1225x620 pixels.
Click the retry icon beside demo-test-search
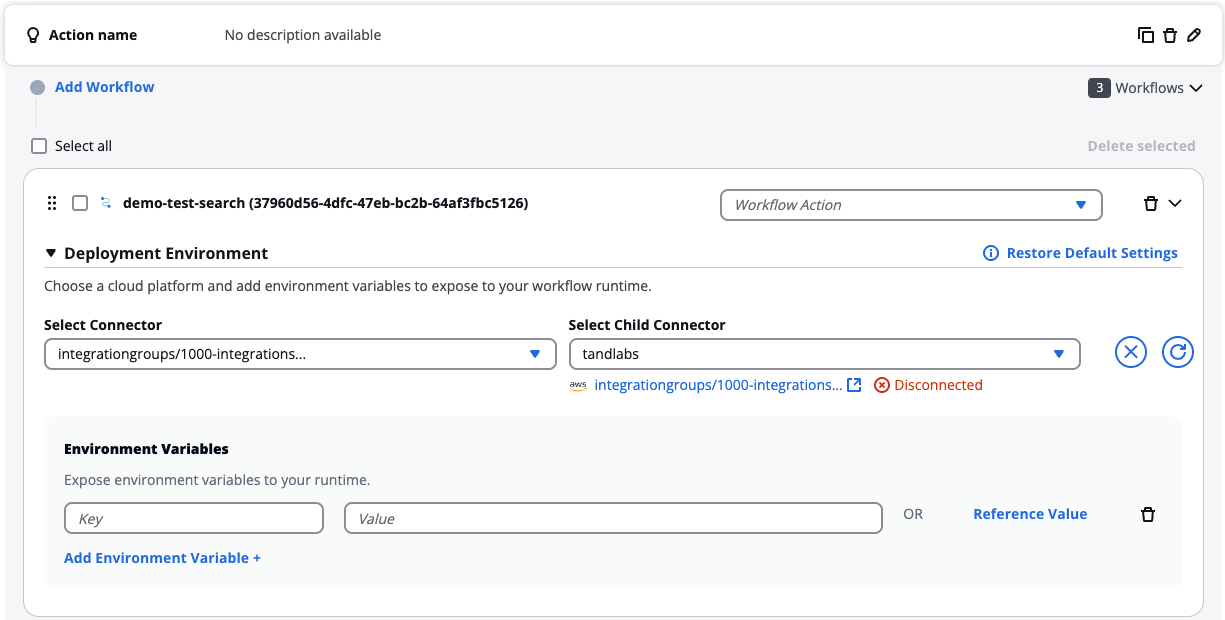[105, 202]
